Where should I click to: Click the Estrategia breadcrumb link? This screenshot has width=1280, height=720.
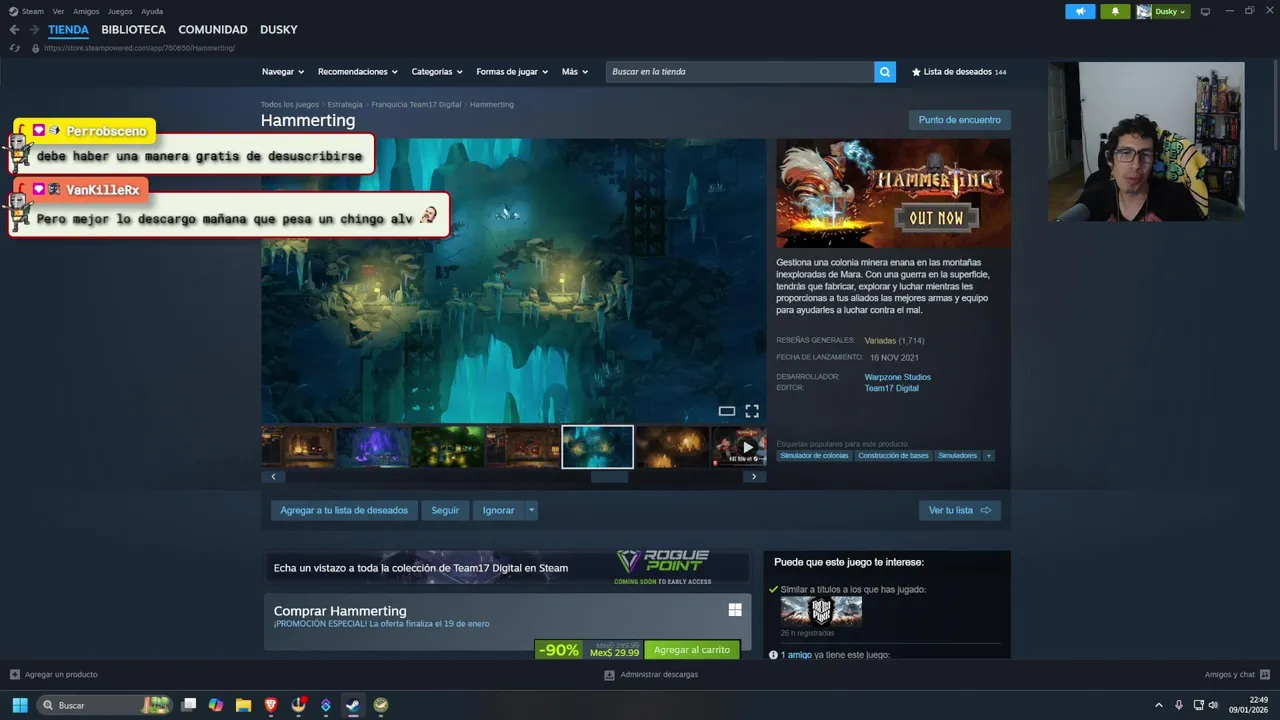click(345, 104)
